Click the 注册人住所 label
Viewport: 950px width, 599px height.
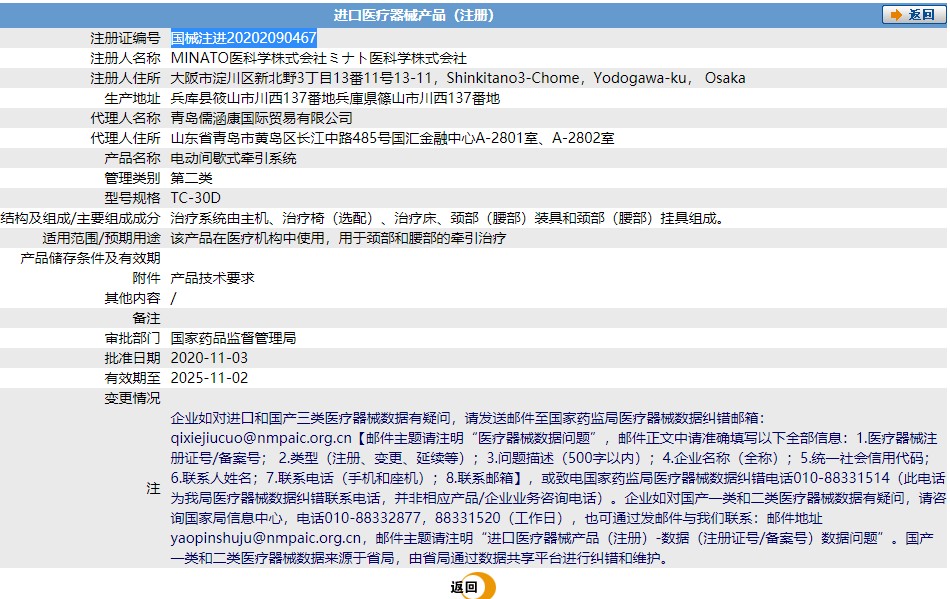[125, 78]
